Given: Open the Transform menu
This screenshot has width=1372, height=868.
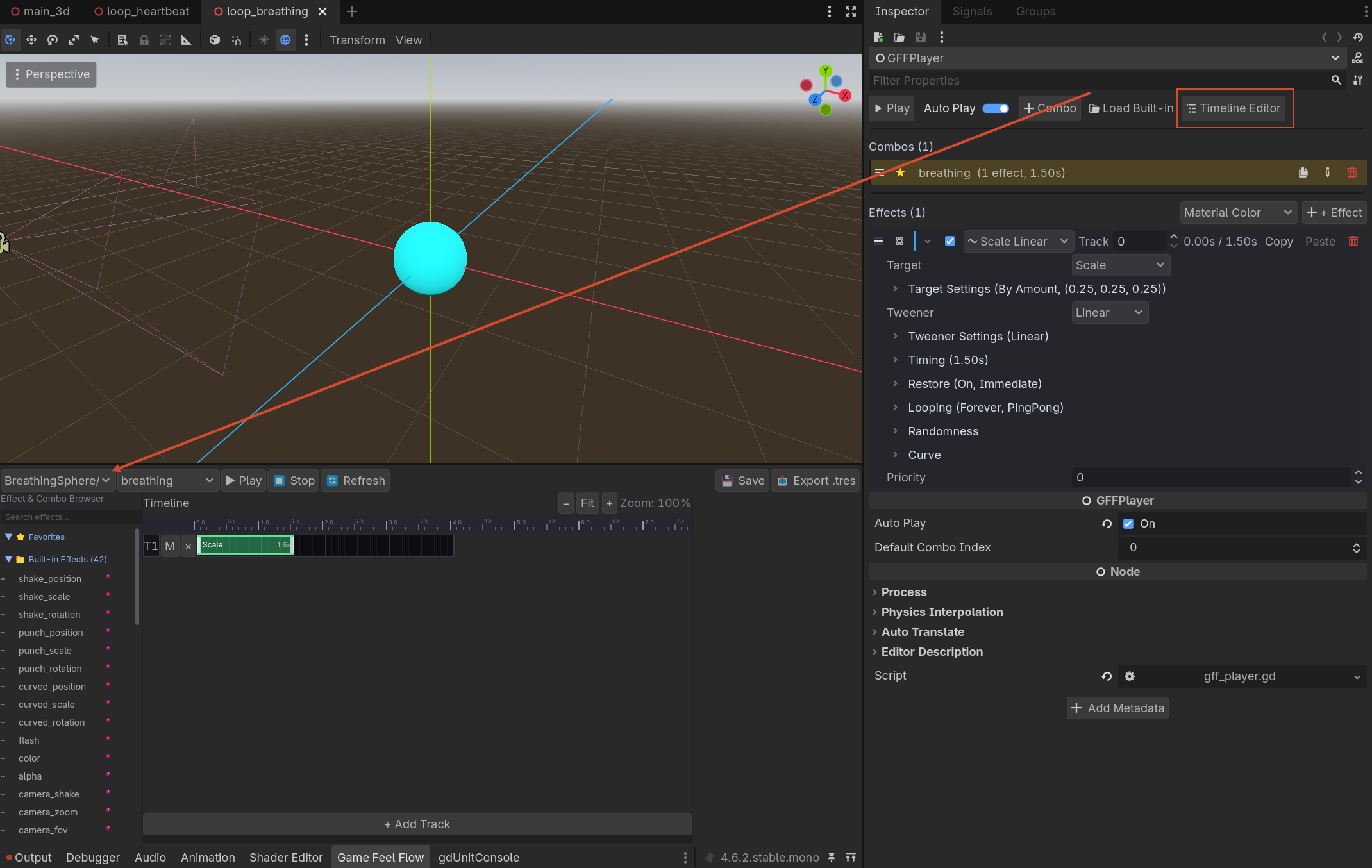Looking at the screenshot, I should pyautogui.click(x=357, y=40).
